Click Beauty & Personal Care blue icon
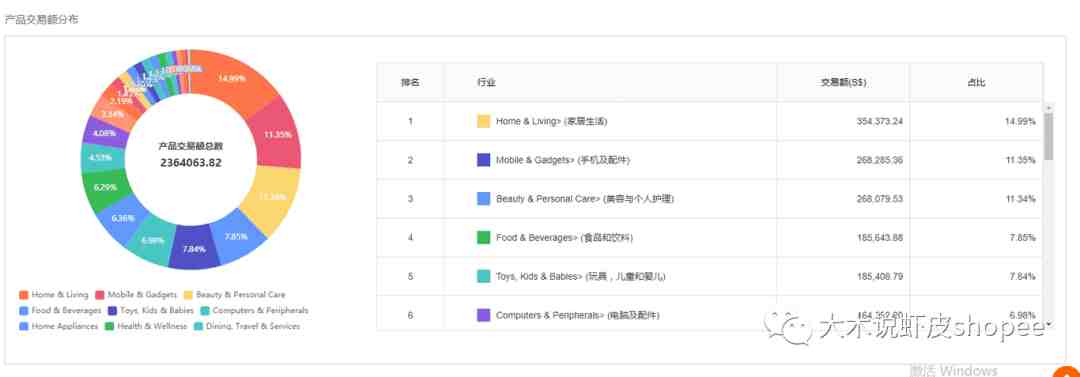The height and width of the screenshot is (377, 1080). (484, 198)
